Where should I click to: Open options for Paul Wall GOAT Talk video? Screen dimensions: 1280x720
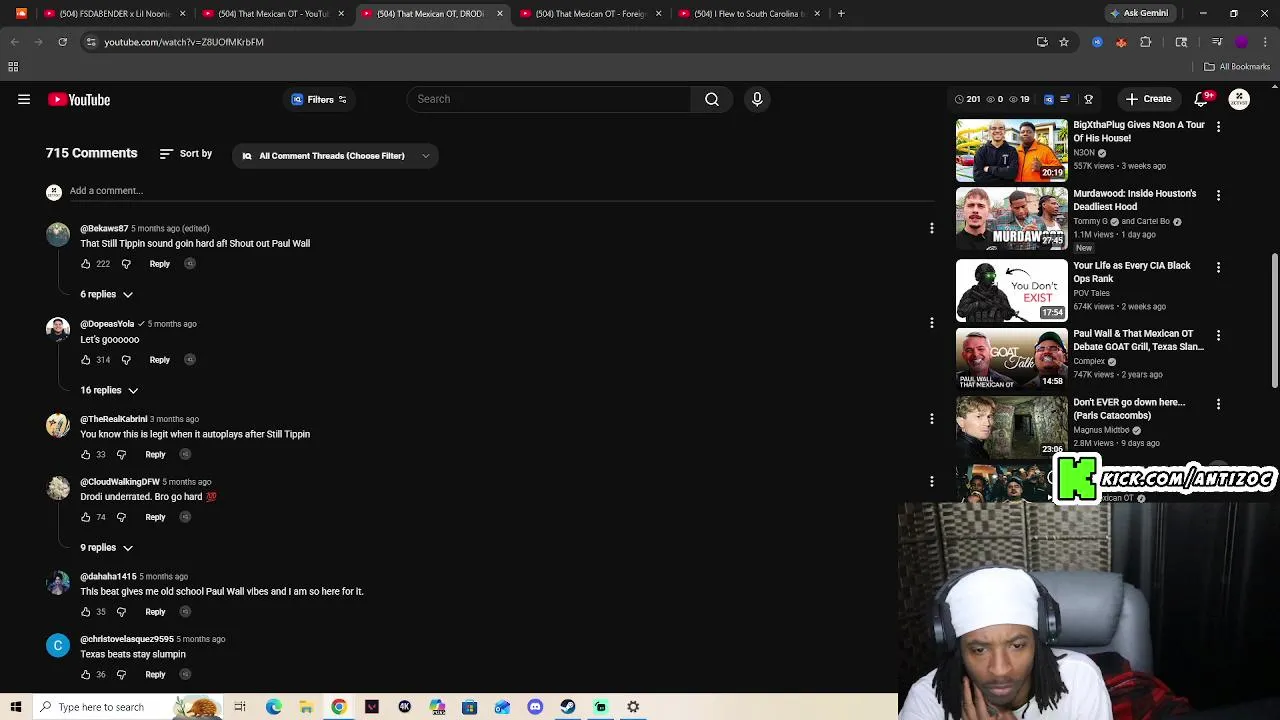(1218, 335)
